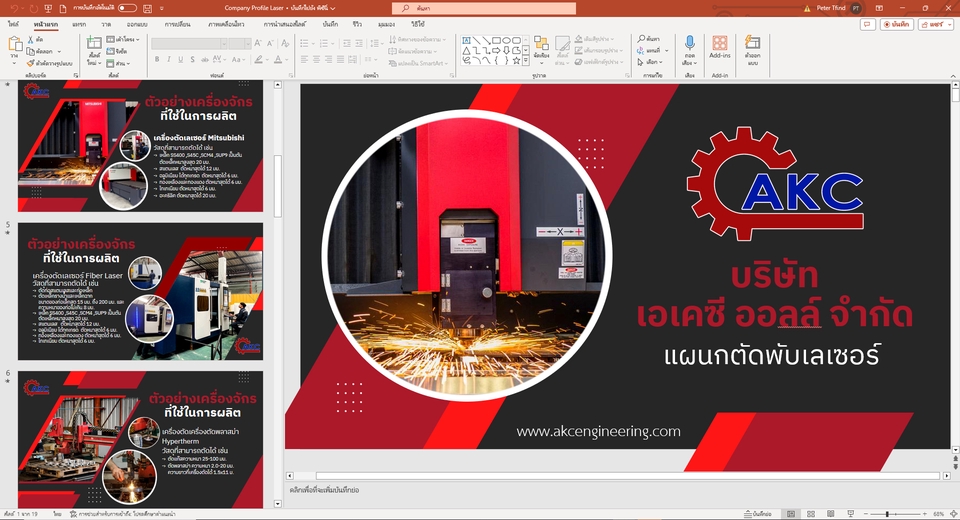Click the Convert to SmartArt button
Image resolution: width=960 pixels, height=520 pixels.
coord(418,63)
